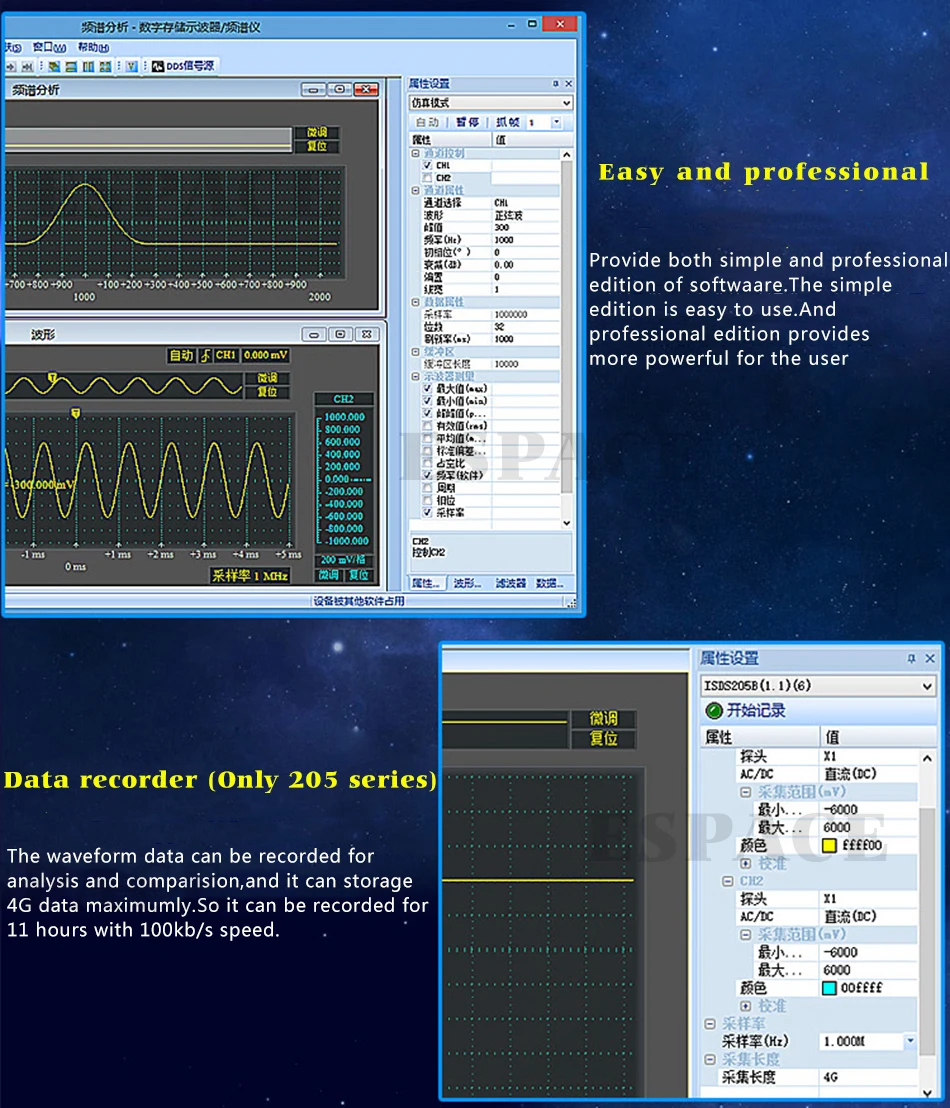Minimize the 波形 sub-window
Screen dimensions: 950x1108
[314, 334]
